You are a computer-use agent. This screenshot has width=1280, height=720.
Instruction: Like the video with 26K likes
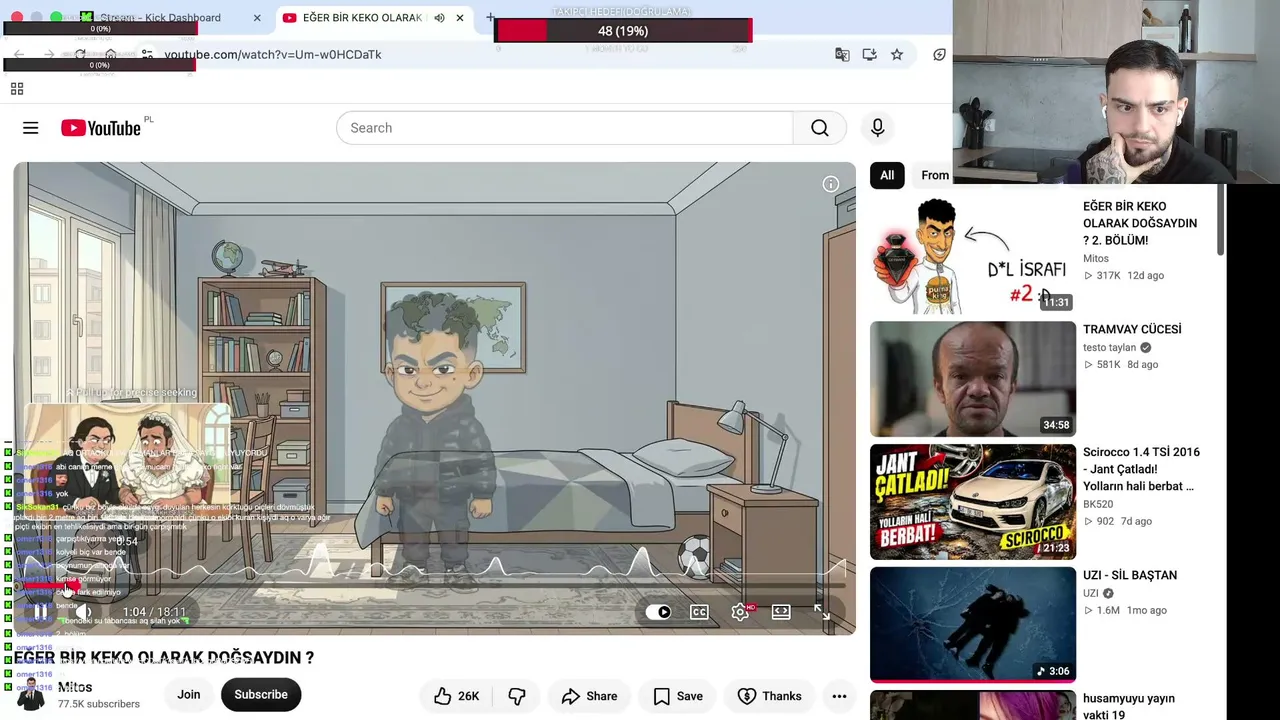(x=456, y=696)
